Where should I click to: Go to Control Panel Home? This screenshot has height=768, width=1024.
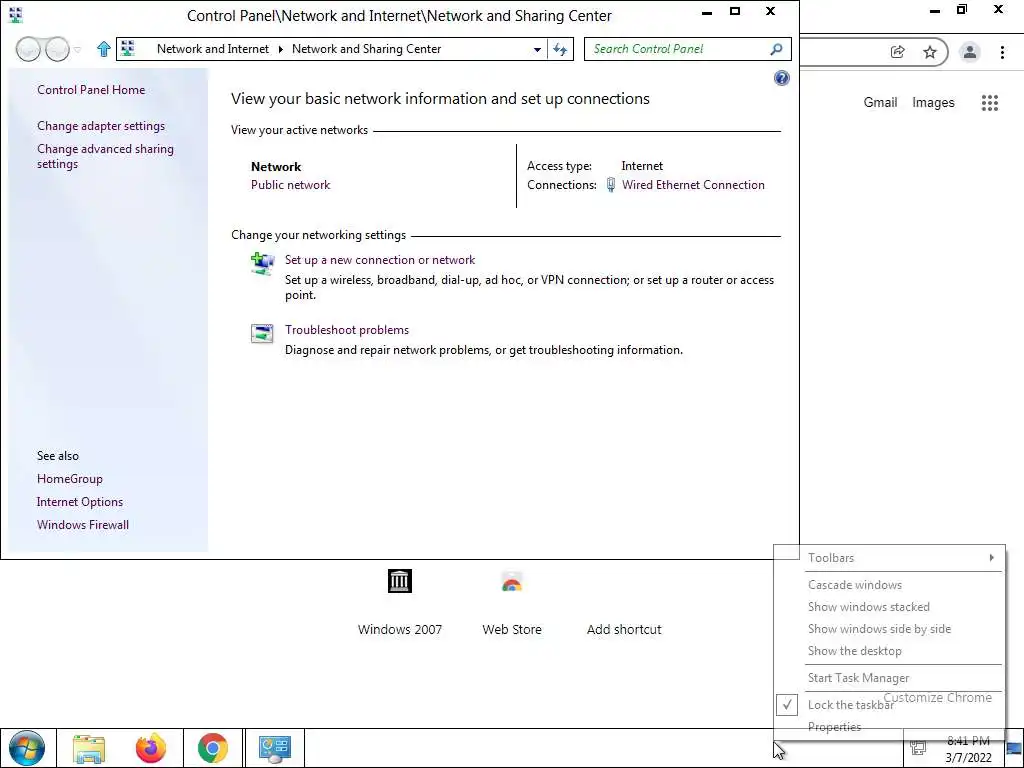(x=91, y=90)
